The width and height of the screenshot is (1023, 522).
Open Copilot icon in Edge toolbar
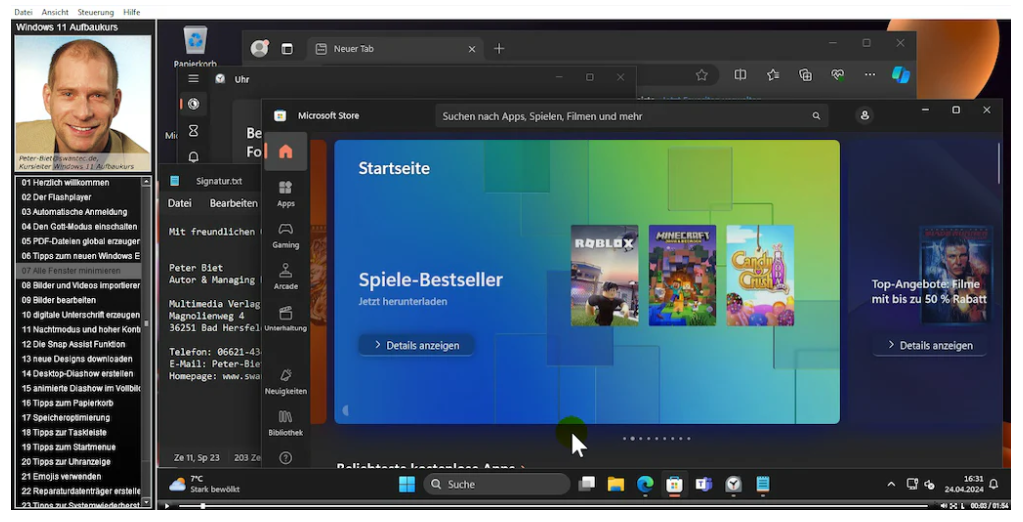(901, 75)
